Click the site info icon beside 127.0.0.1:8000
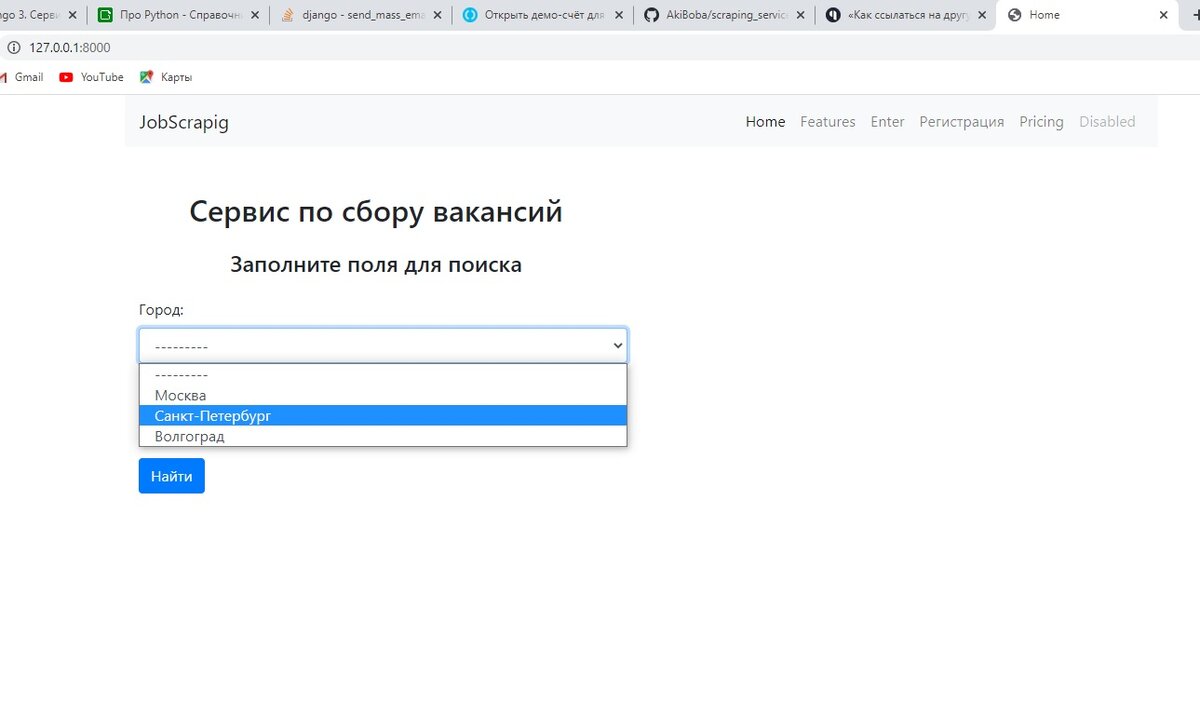This screenshot has width=1200, height=703. [x=12, y=47]
